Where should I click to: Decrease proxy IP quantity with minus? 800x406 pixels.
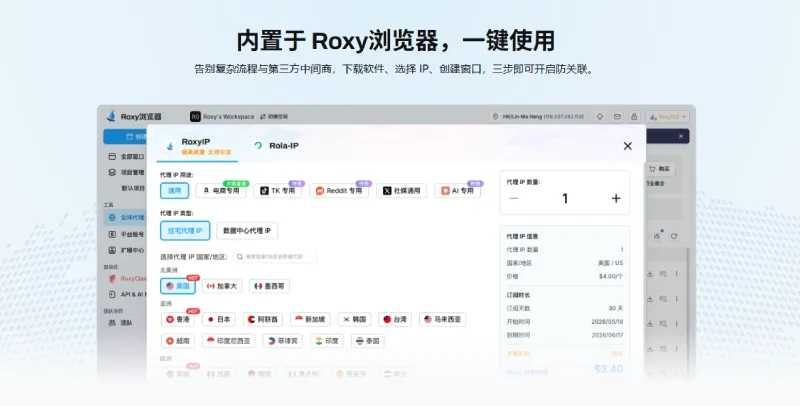click(x=514, y=198)
